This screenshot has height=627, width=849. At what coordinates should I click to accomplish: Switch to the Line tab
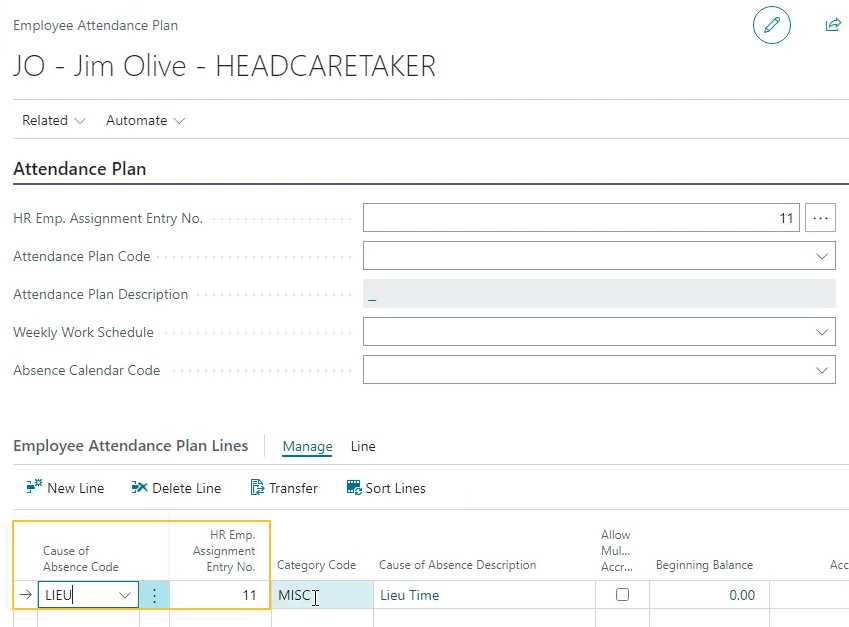click(362, 446)
